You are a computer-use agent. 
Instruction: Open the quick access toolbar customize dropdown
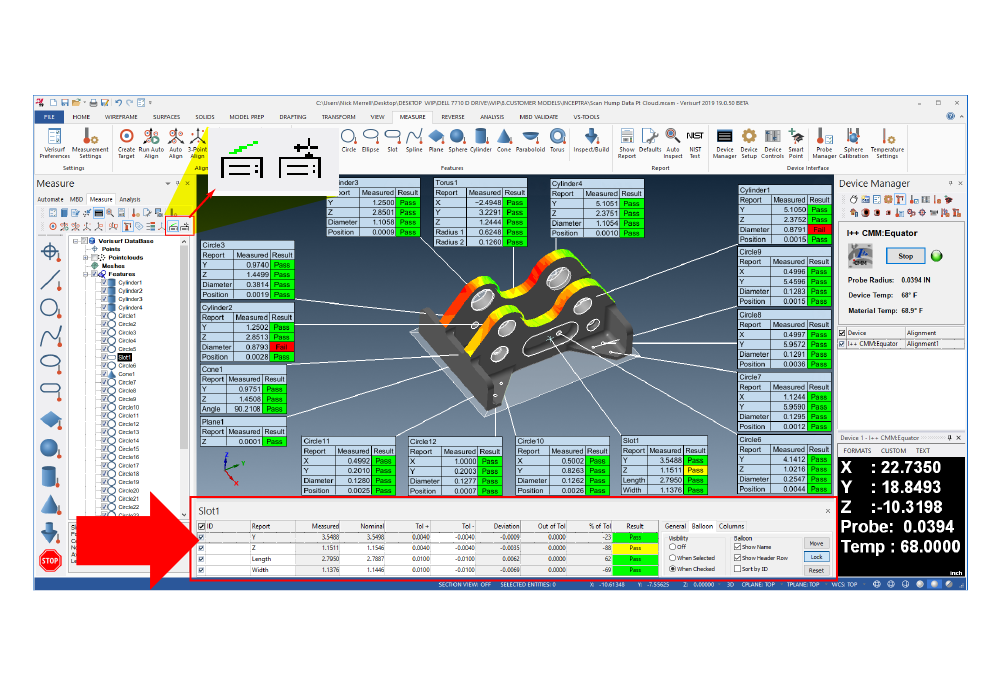(151, 103)
